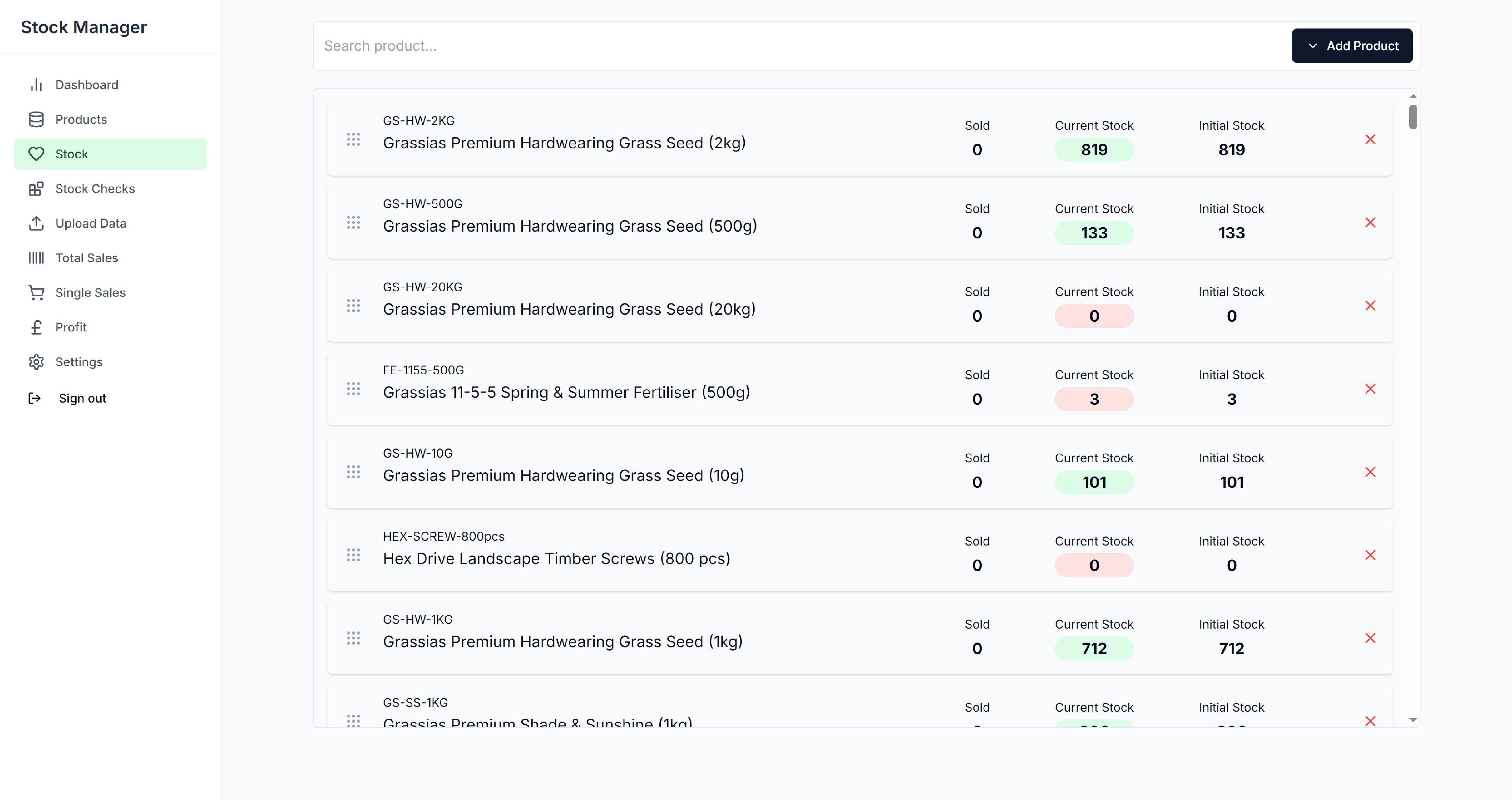The height and width of the screenshot is (800, 1512).
Task: Click the current stock 819 badge
Action: pyautogui.click(x=1094, y=150)
